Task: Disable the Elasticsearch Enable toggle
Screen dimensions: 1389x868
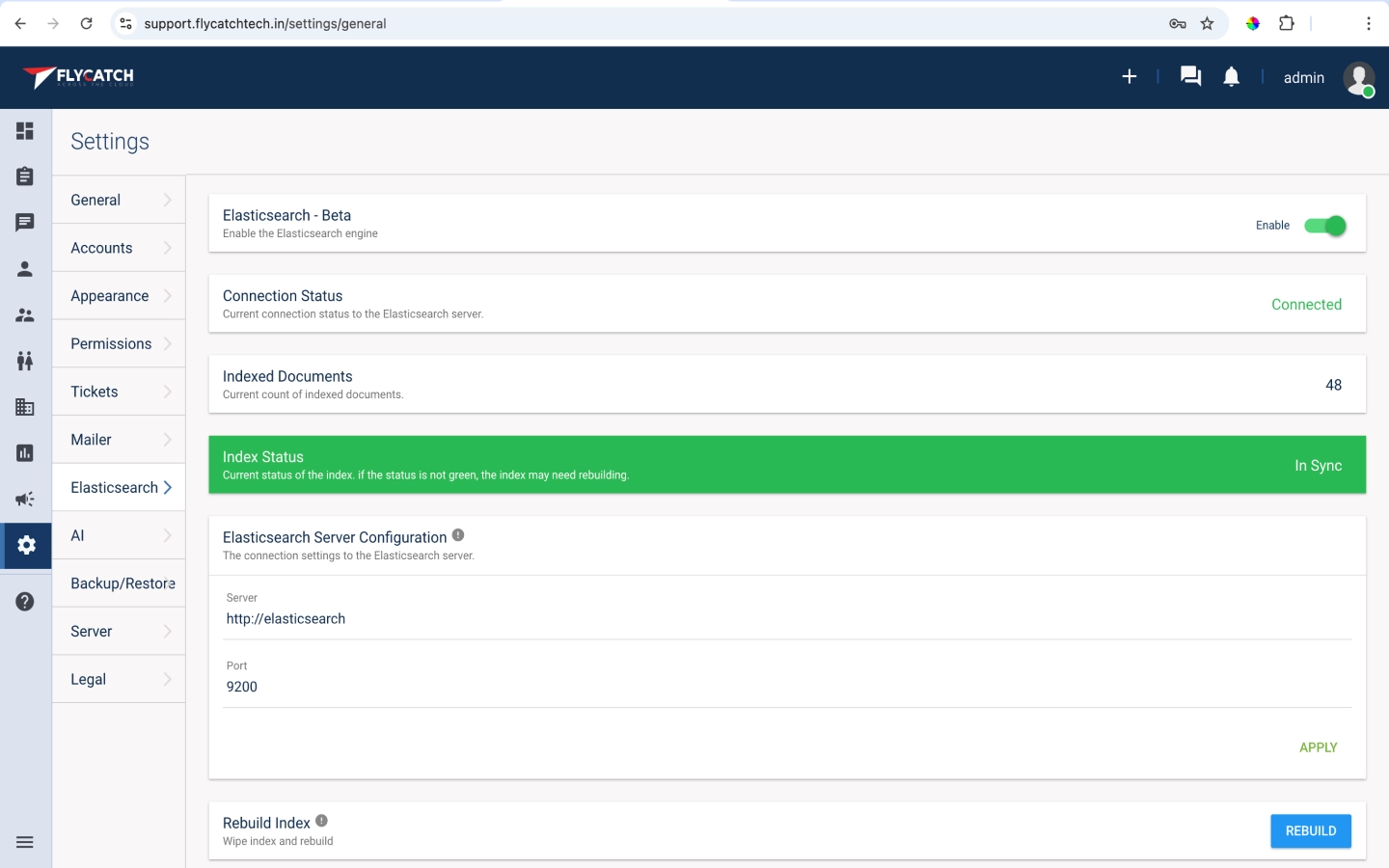Action: click(1325, 226)
